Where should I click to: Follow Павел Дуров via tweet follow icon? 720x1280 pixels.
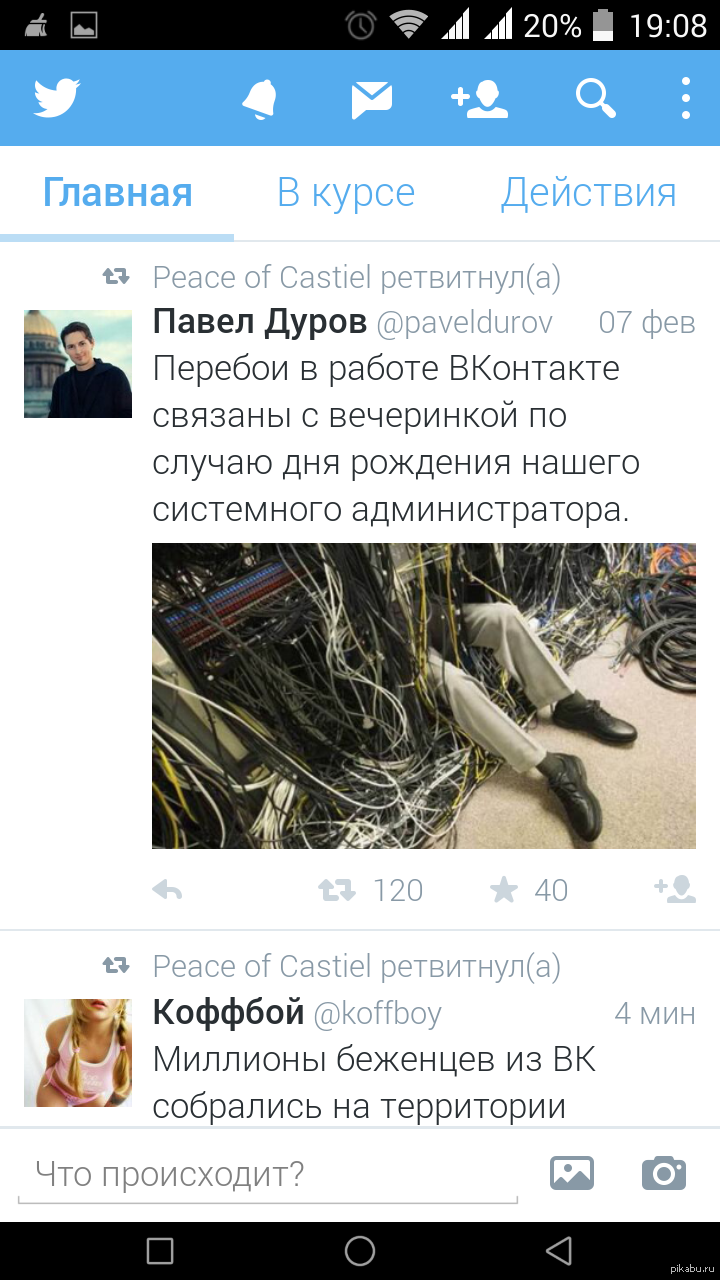(674, 889)
